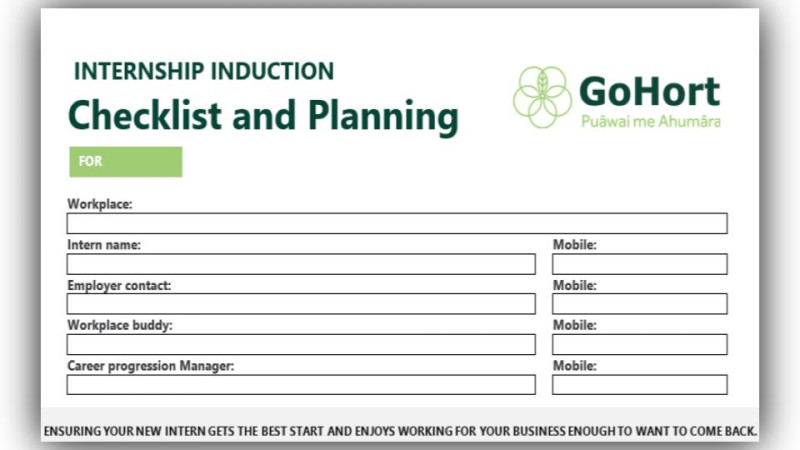Click the Employer contact: field label
Screen dimensions: 800x450
119,286
